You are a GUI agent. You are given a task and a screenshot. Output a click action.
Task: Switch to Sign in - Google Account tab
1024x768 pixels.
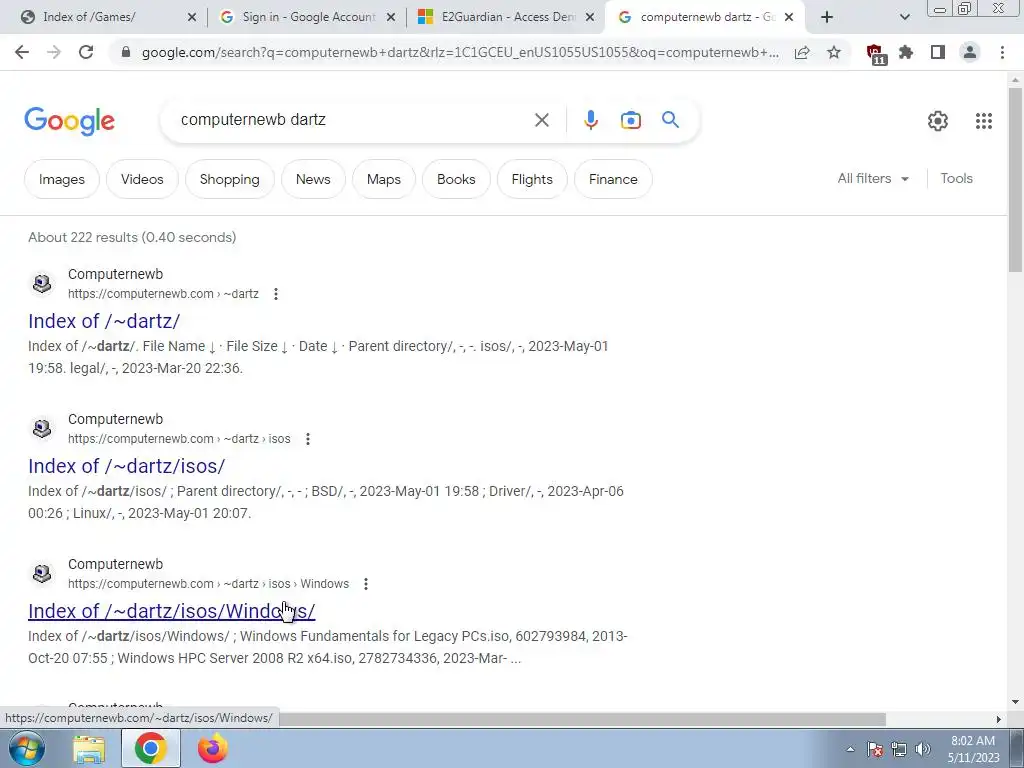tap(308, 17)
